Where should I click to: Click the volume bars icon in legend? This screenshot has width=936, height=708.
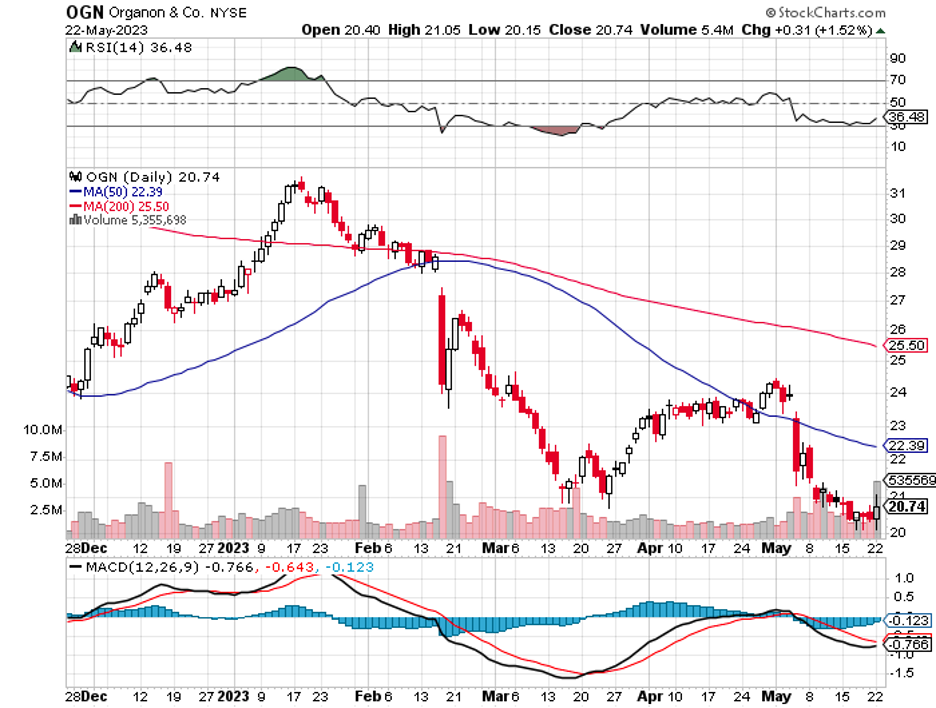tap(76, 220)
